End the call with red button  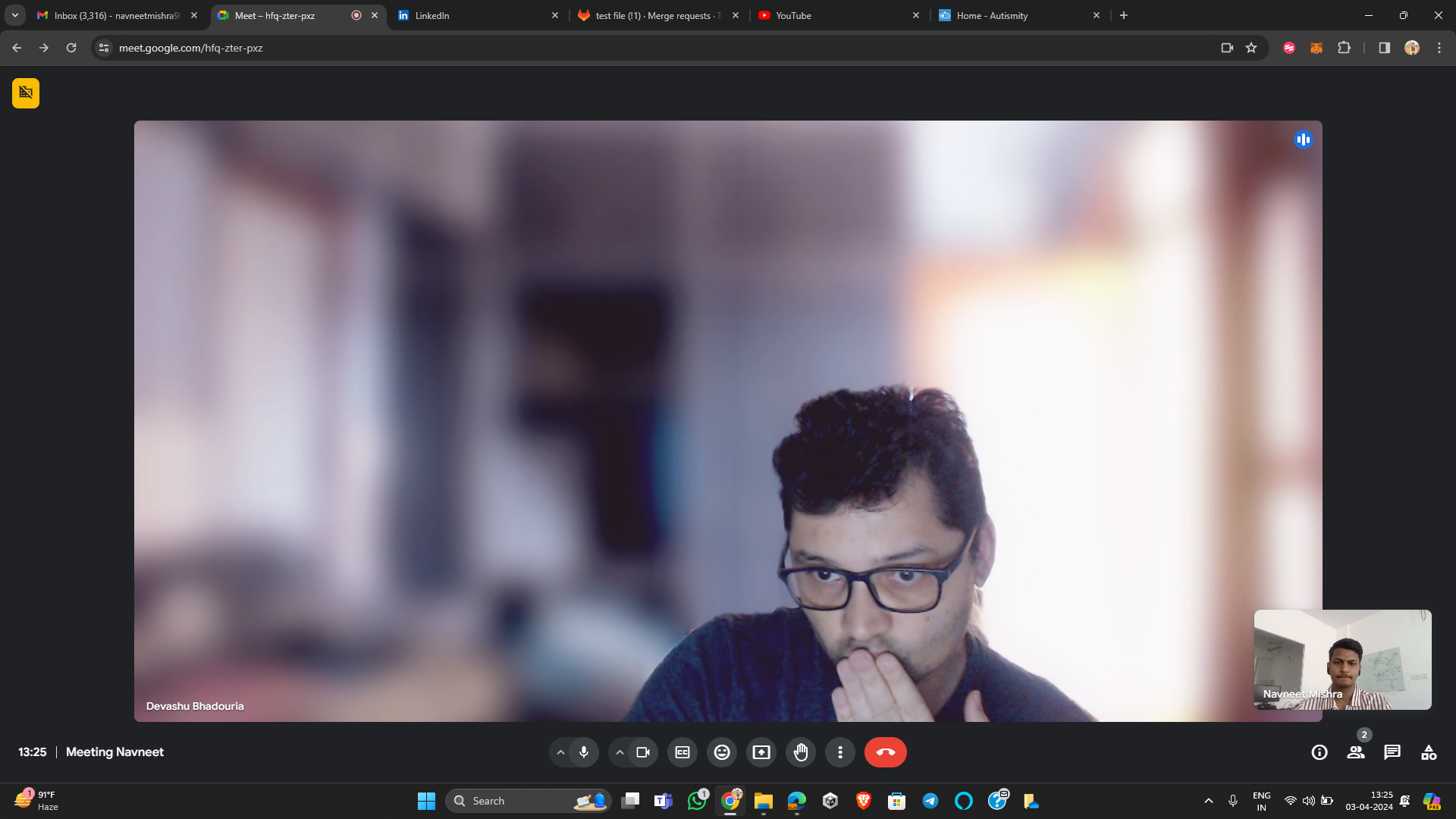coord(885,752)
